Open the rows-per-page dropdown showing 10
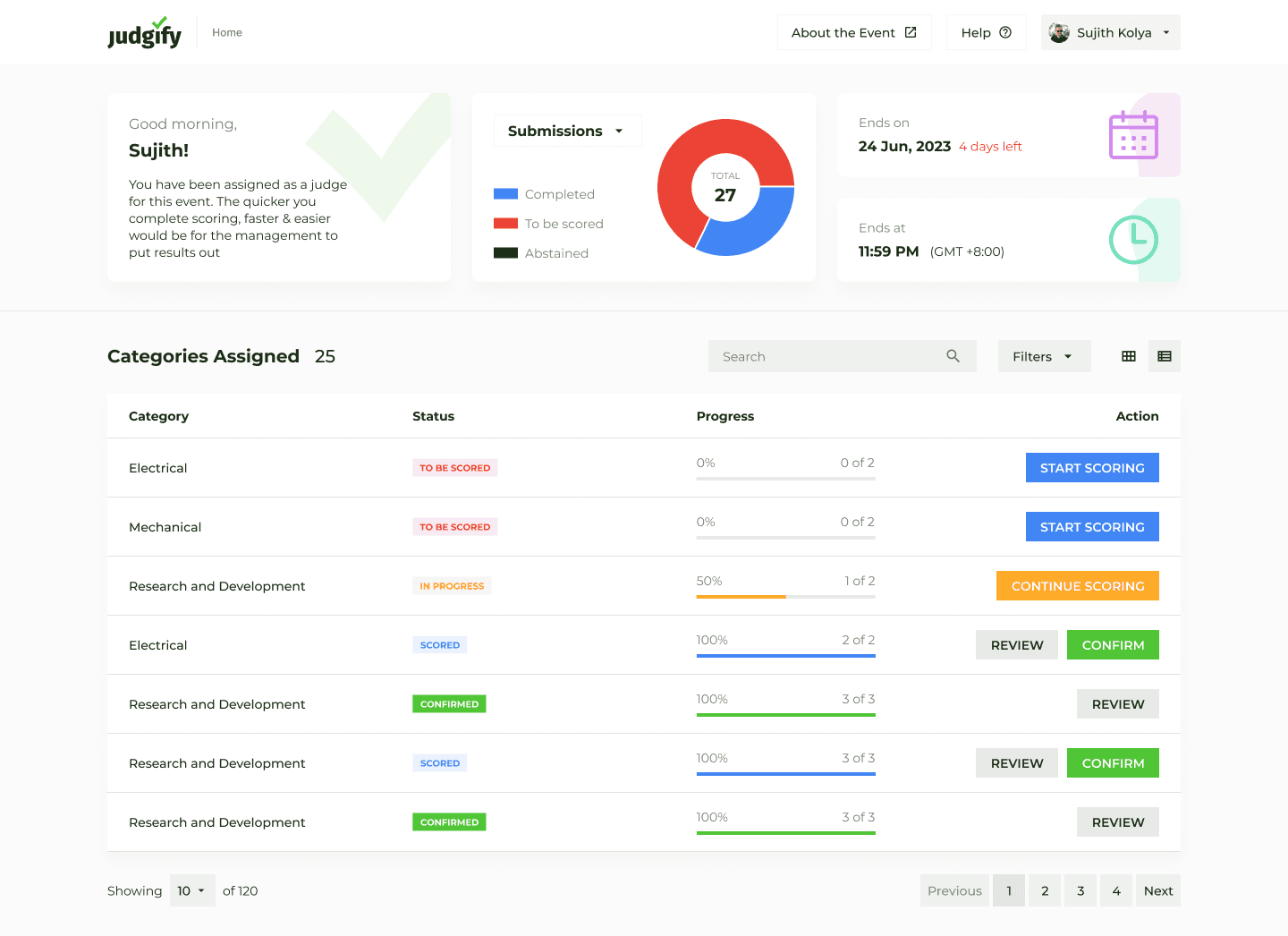Image resolution: width=1288 pixels, height=936 pixels. tap(192, 890)
